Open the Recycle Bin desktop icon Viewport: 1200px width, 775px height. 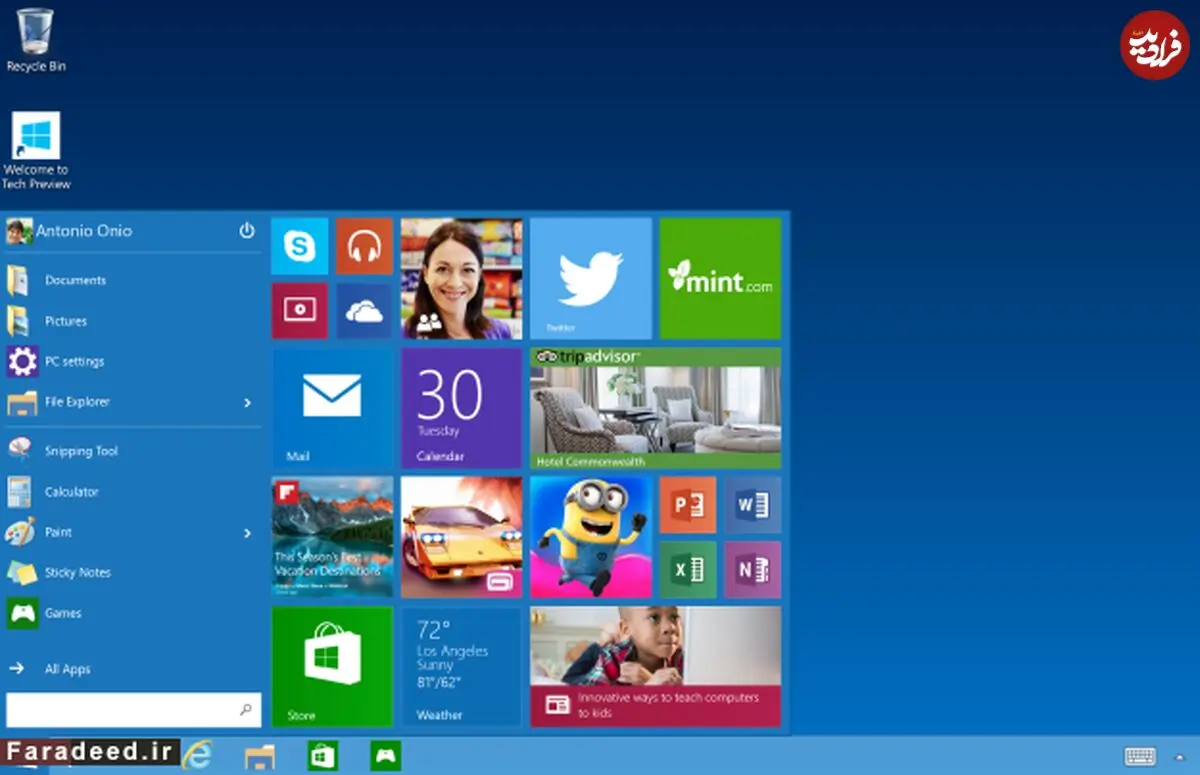click(36, 40)
